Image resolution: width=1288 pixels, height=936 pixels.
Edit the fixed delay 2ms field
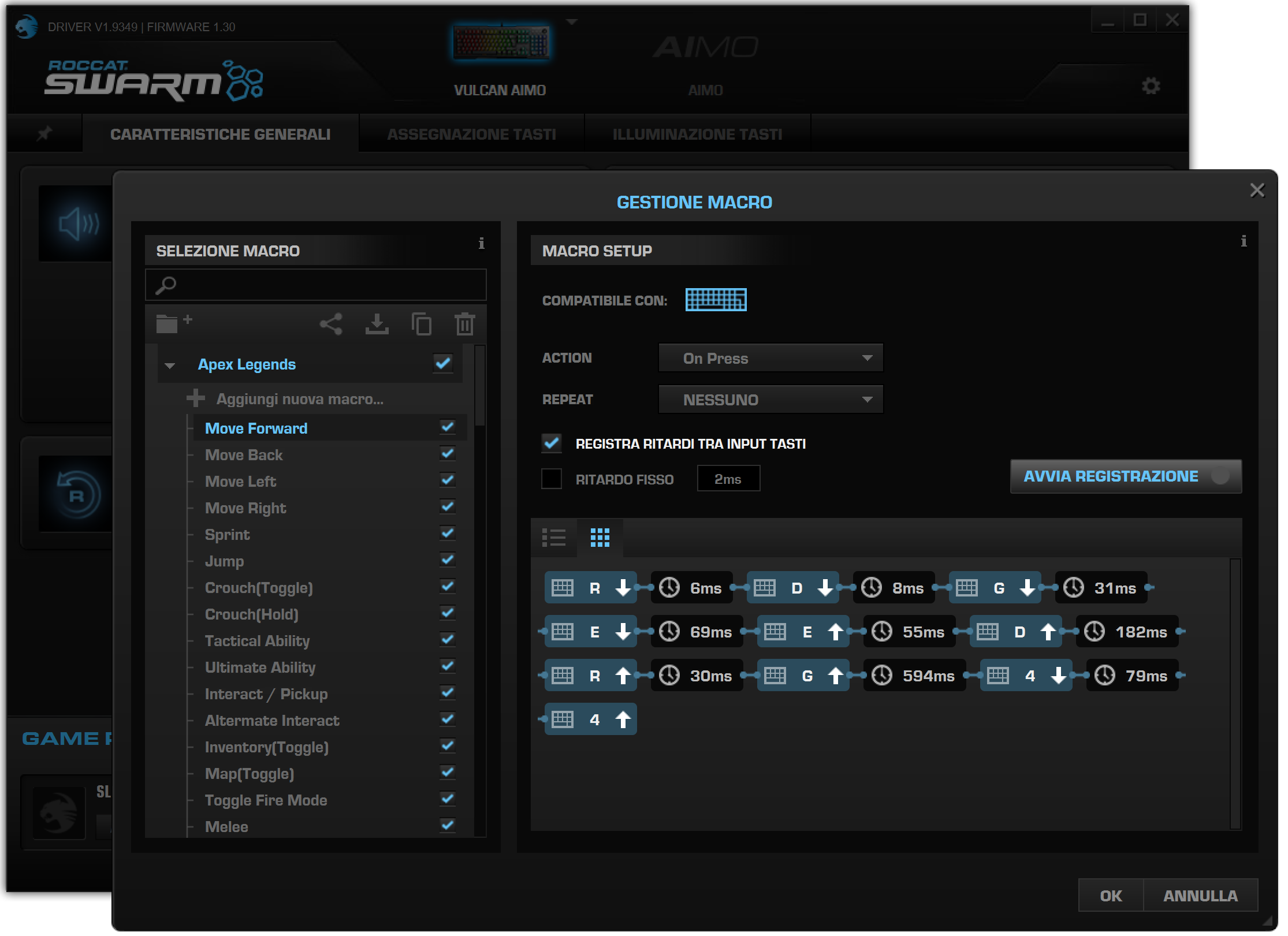pos(728,479)
